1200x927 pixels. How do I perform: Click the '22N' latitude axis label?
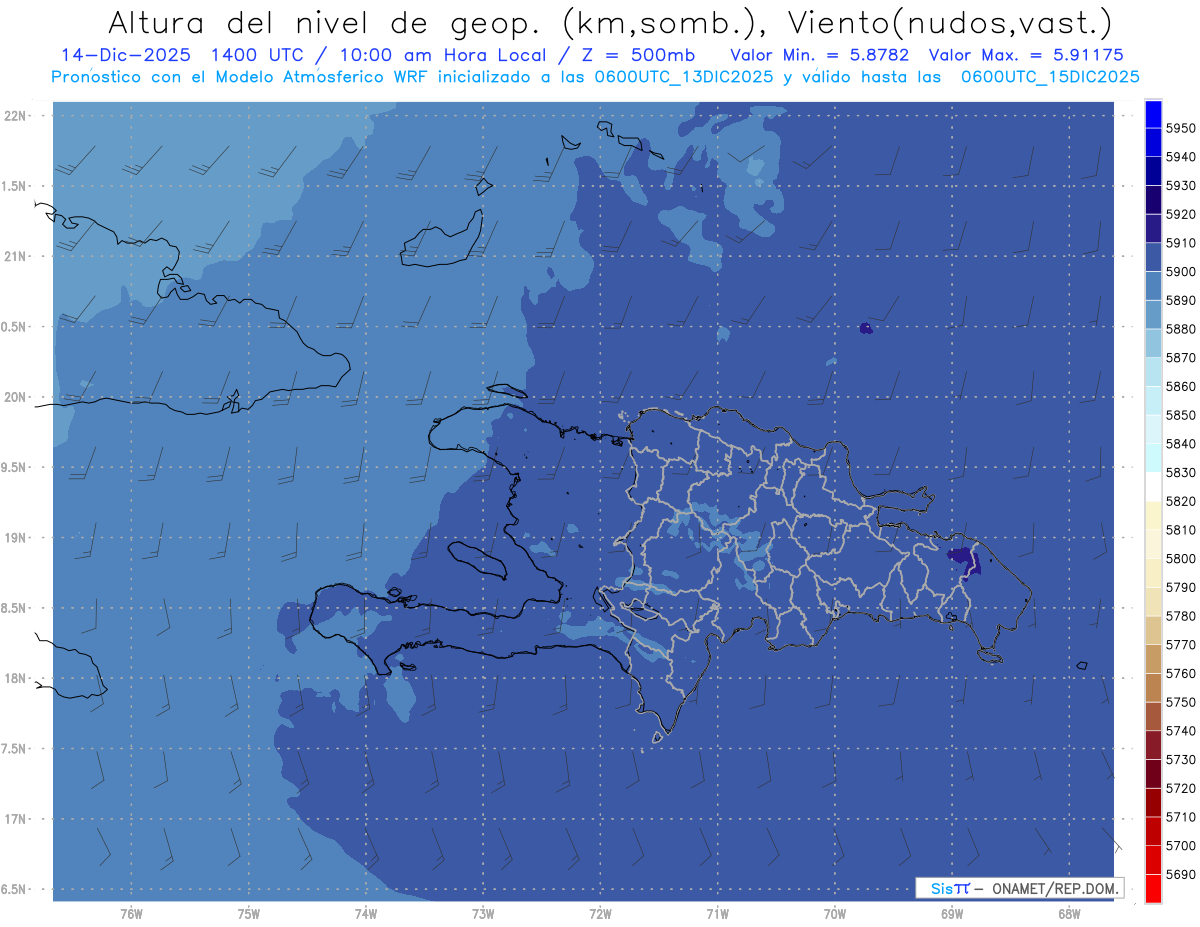point(15,116)
